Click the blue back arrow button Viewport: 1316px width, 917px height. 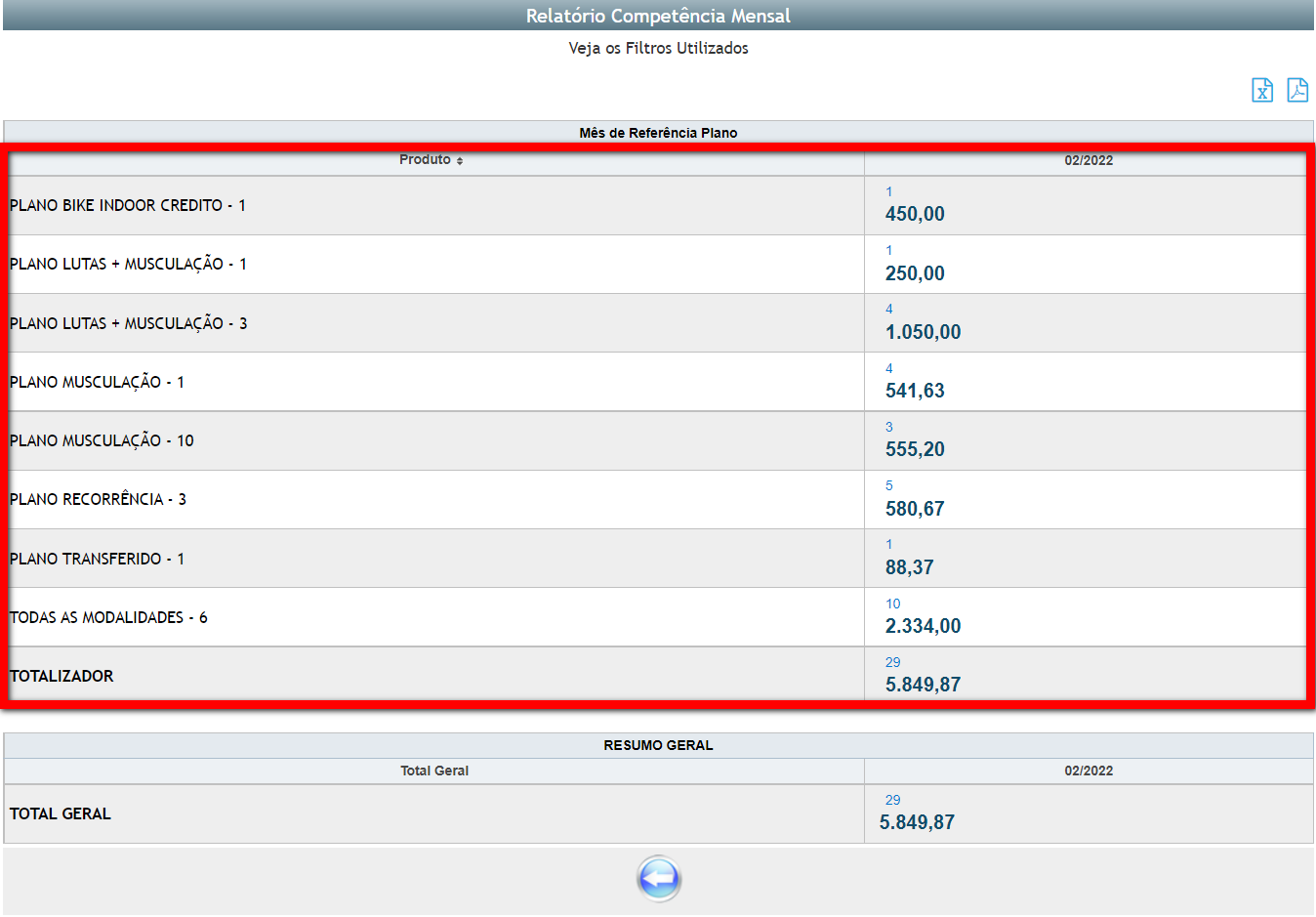(x=659, y=878)
